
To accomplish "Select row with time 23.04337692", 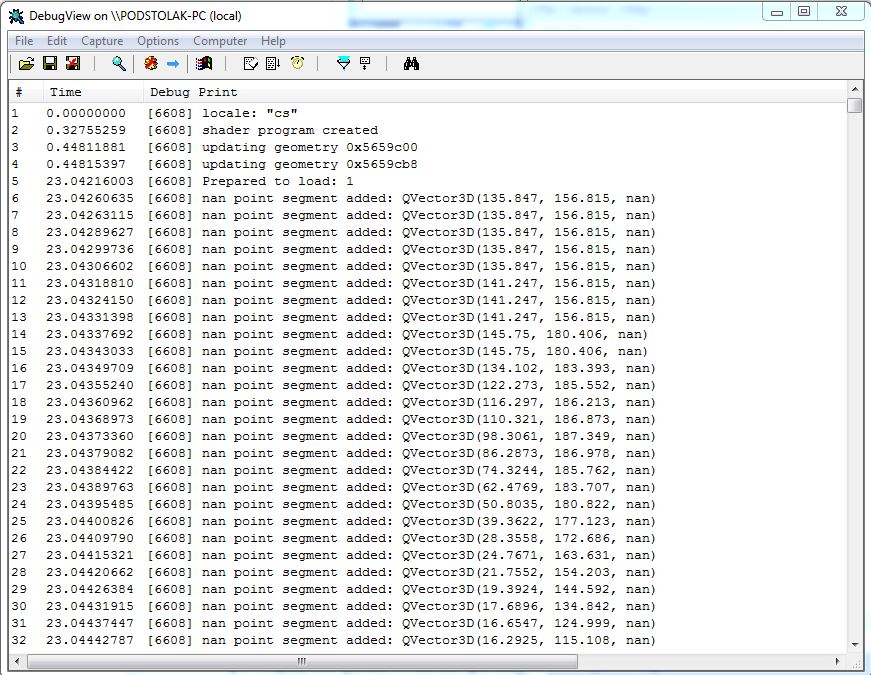I will [428, 334].
